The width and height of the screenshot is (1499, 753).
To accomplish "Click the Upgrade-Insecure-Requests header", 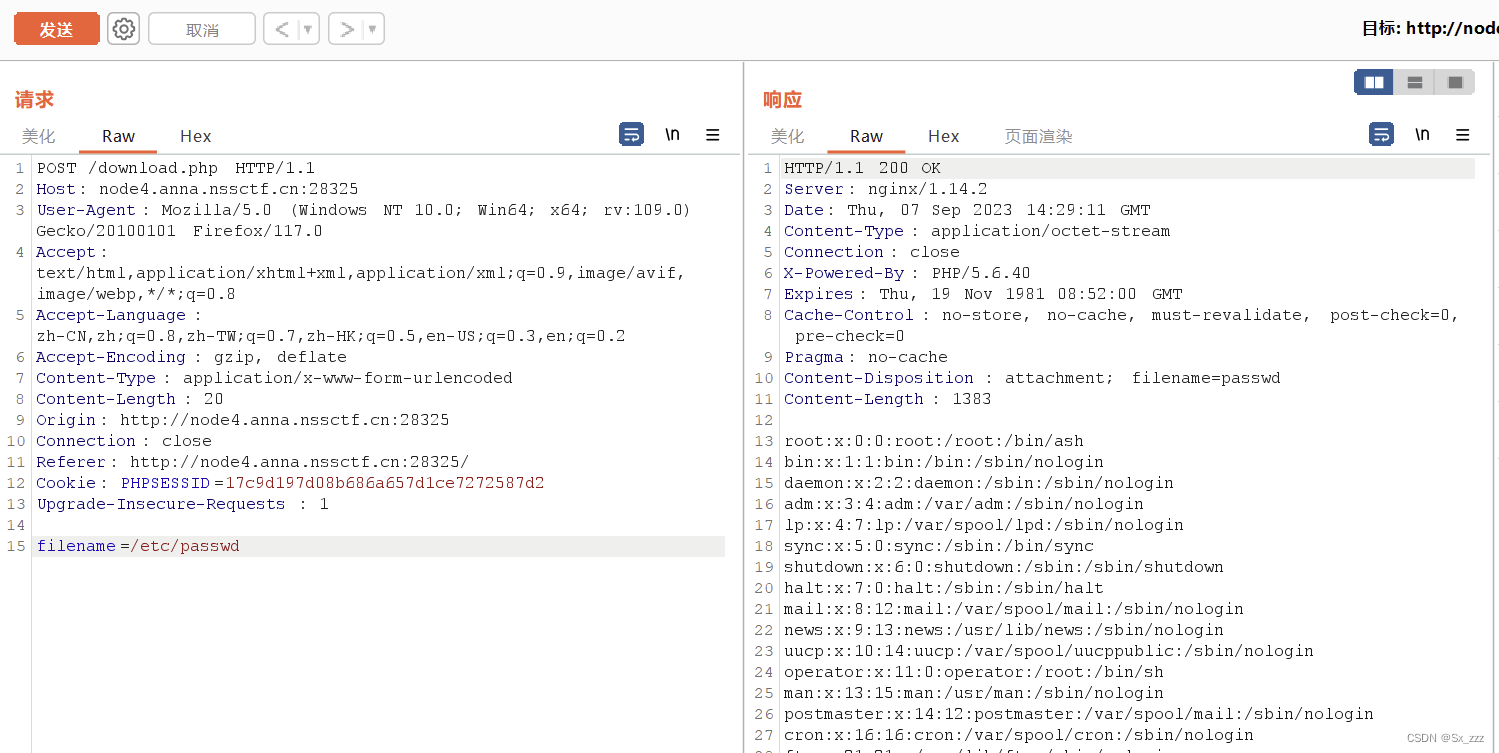I will click(183, 504).
